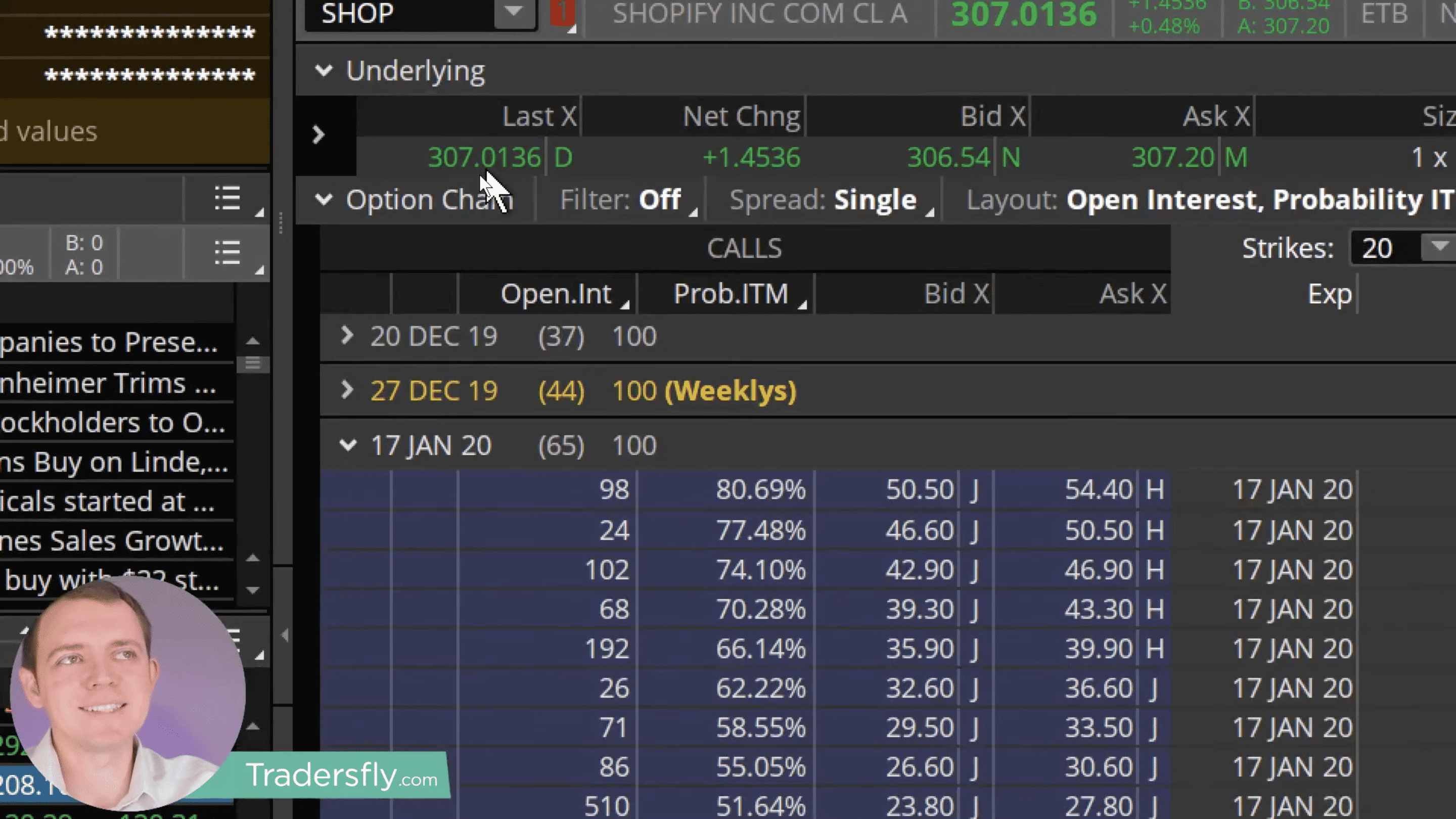This screenshot has height=819, width=1456.
Task: Collapse the left sidebar with the arrow handle
Action: point(284,635)
